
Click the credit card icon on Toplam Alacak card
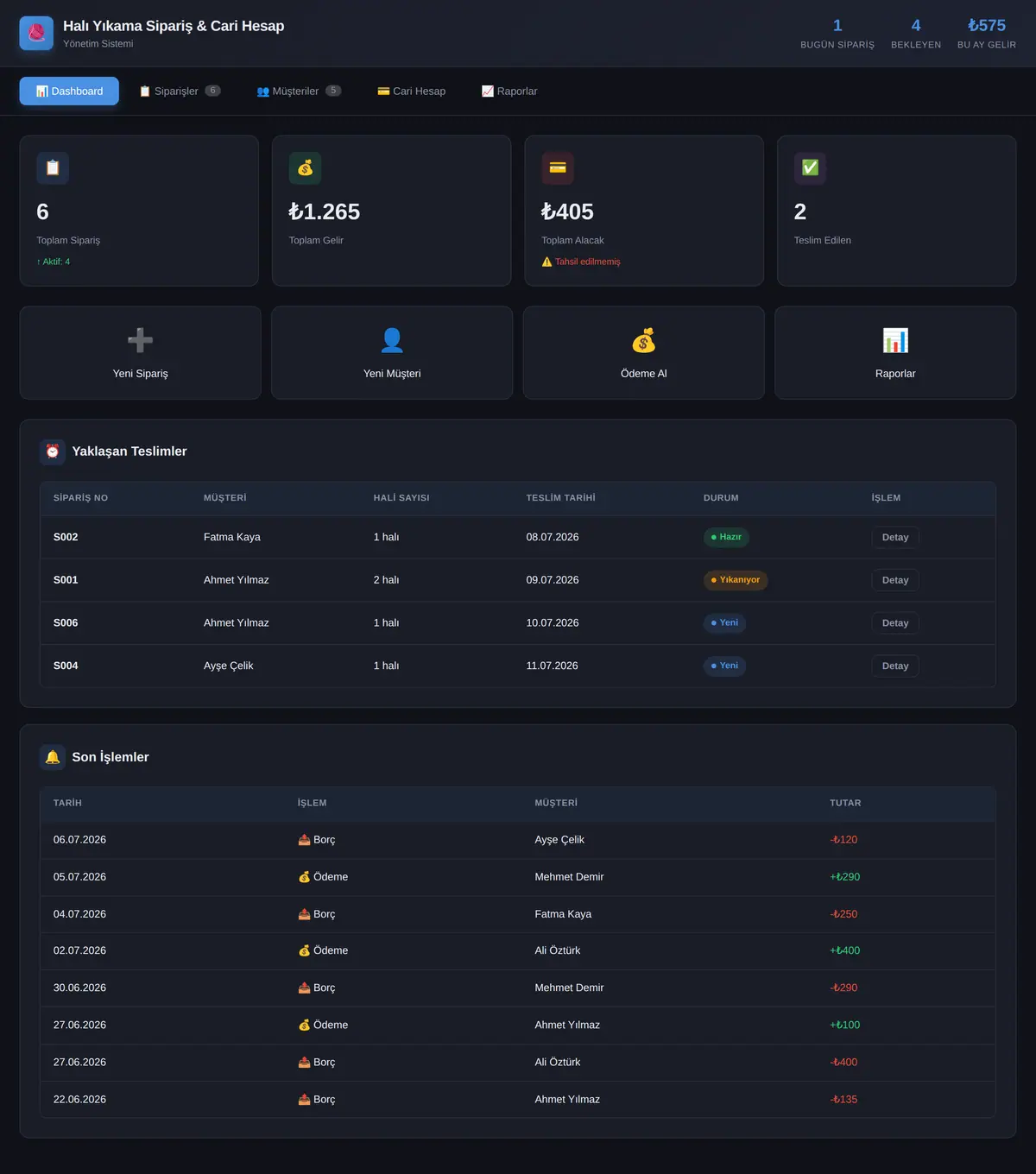click(558, 168)
